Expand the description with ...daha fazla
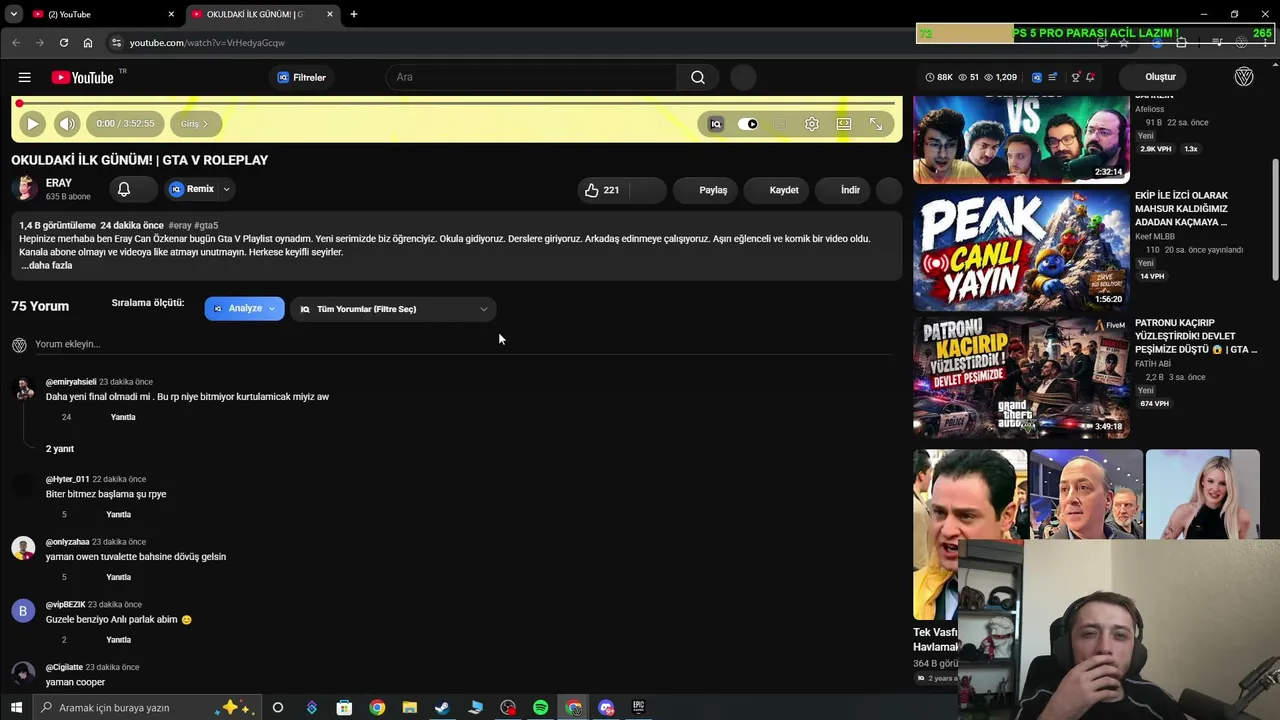Viewport: 1280px width, 720px height. (47, 266)
